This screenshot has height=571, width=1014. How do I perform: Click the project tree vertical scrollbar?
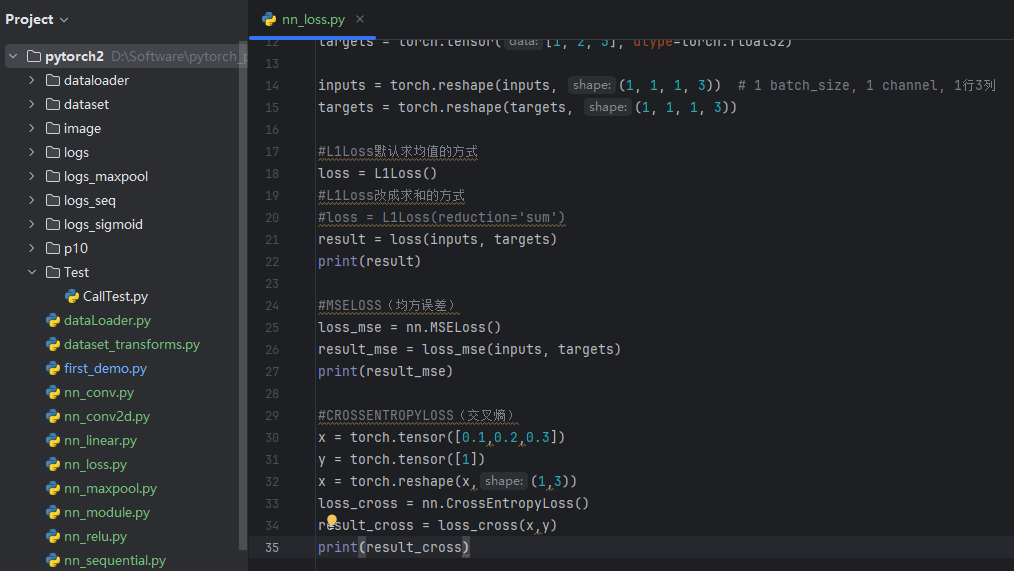243,296
